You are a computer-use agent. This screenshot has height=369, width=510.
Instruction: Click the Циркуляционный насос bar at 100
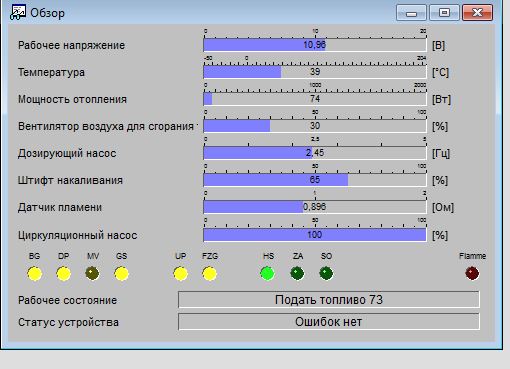(x=315, y=235)
